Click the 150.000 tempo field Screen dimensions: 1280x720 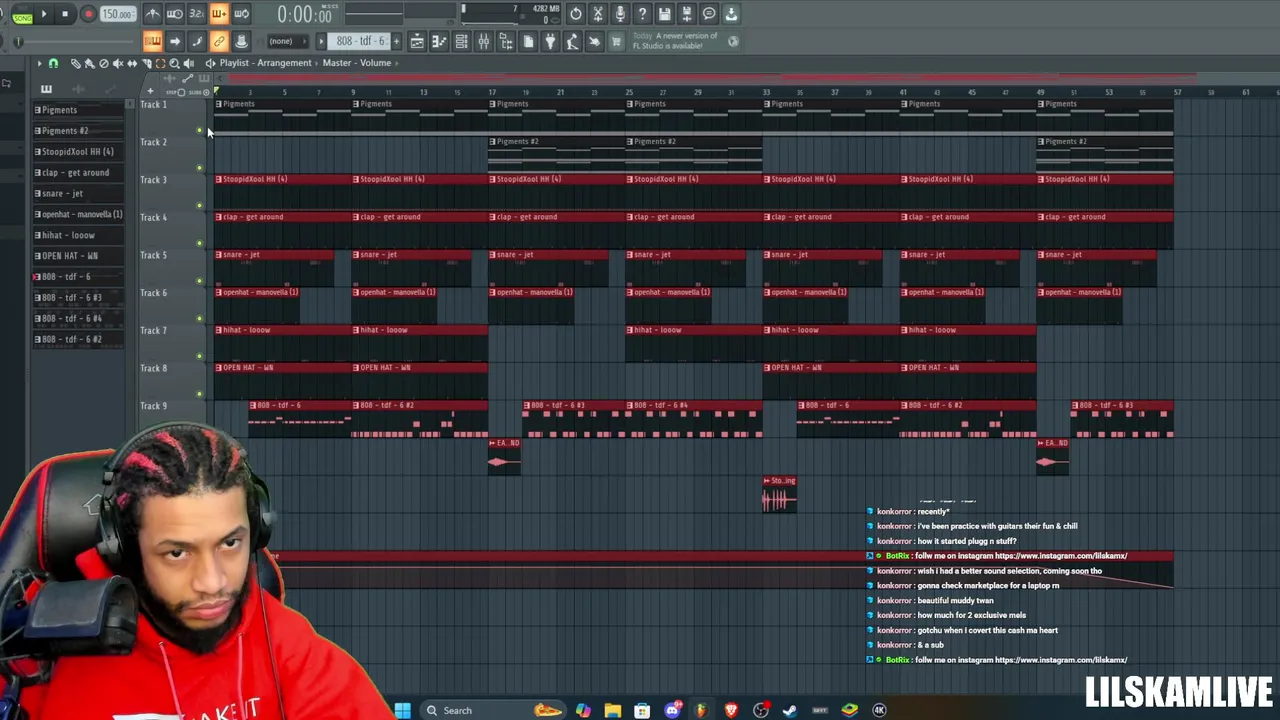click(x=117, y=14)
